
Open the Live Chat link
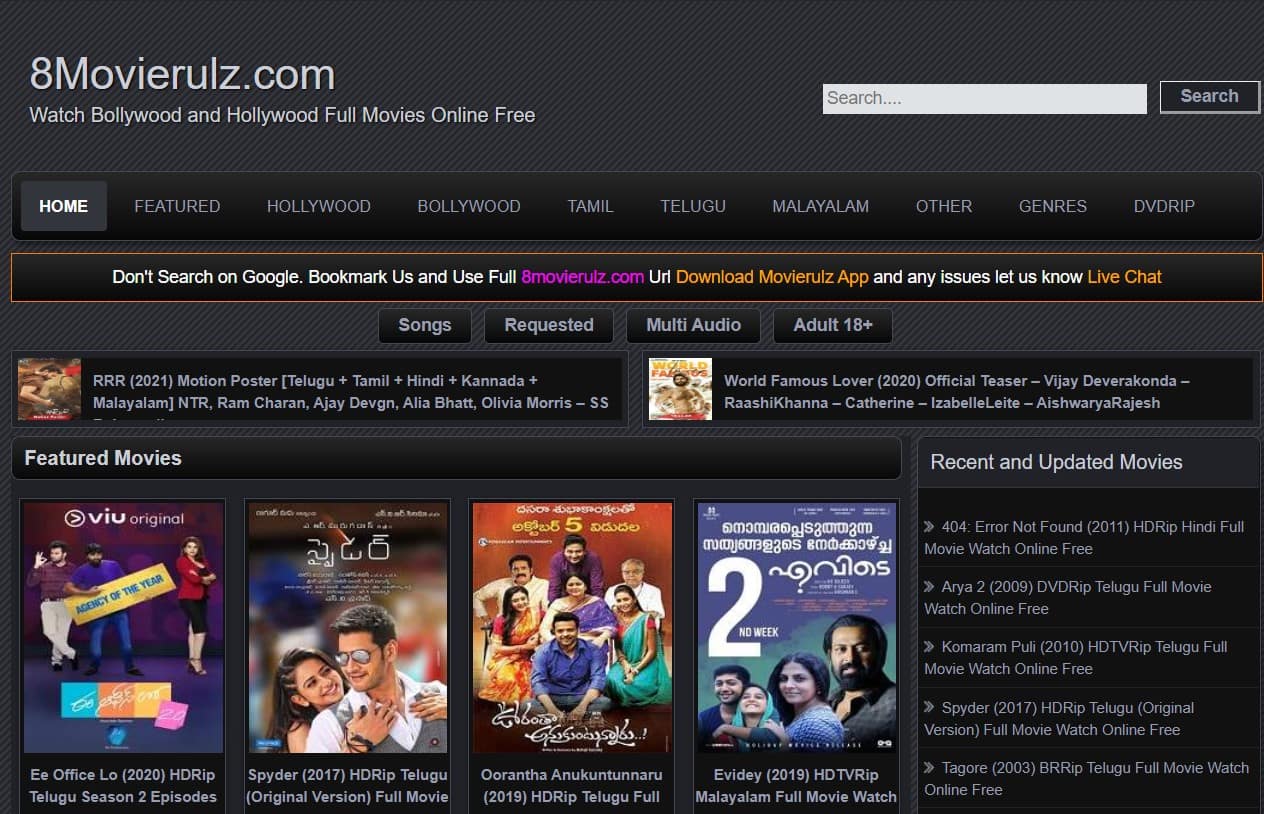1125,277
